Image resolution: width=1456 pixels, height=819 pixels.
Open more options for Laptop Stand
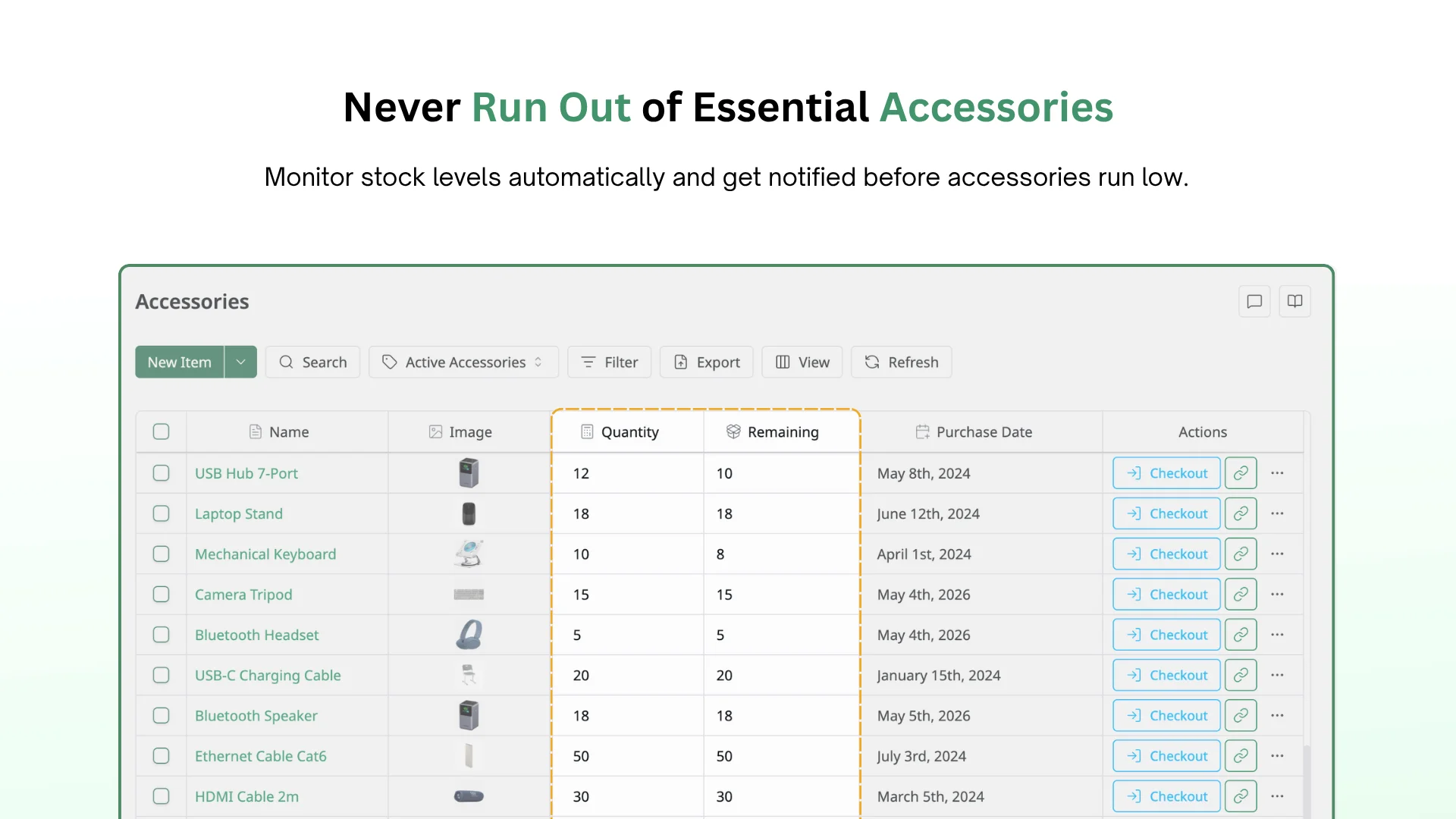1277,513
